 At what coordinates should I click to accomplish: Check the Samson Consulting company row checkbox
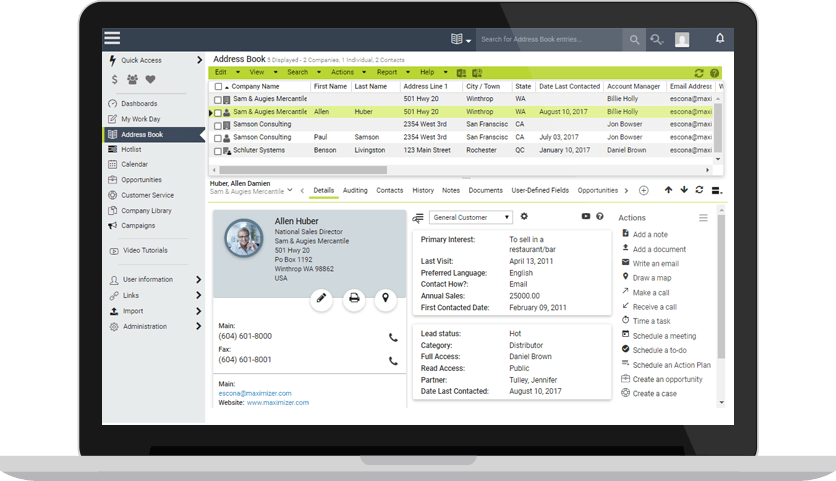[x=218, y=126]
